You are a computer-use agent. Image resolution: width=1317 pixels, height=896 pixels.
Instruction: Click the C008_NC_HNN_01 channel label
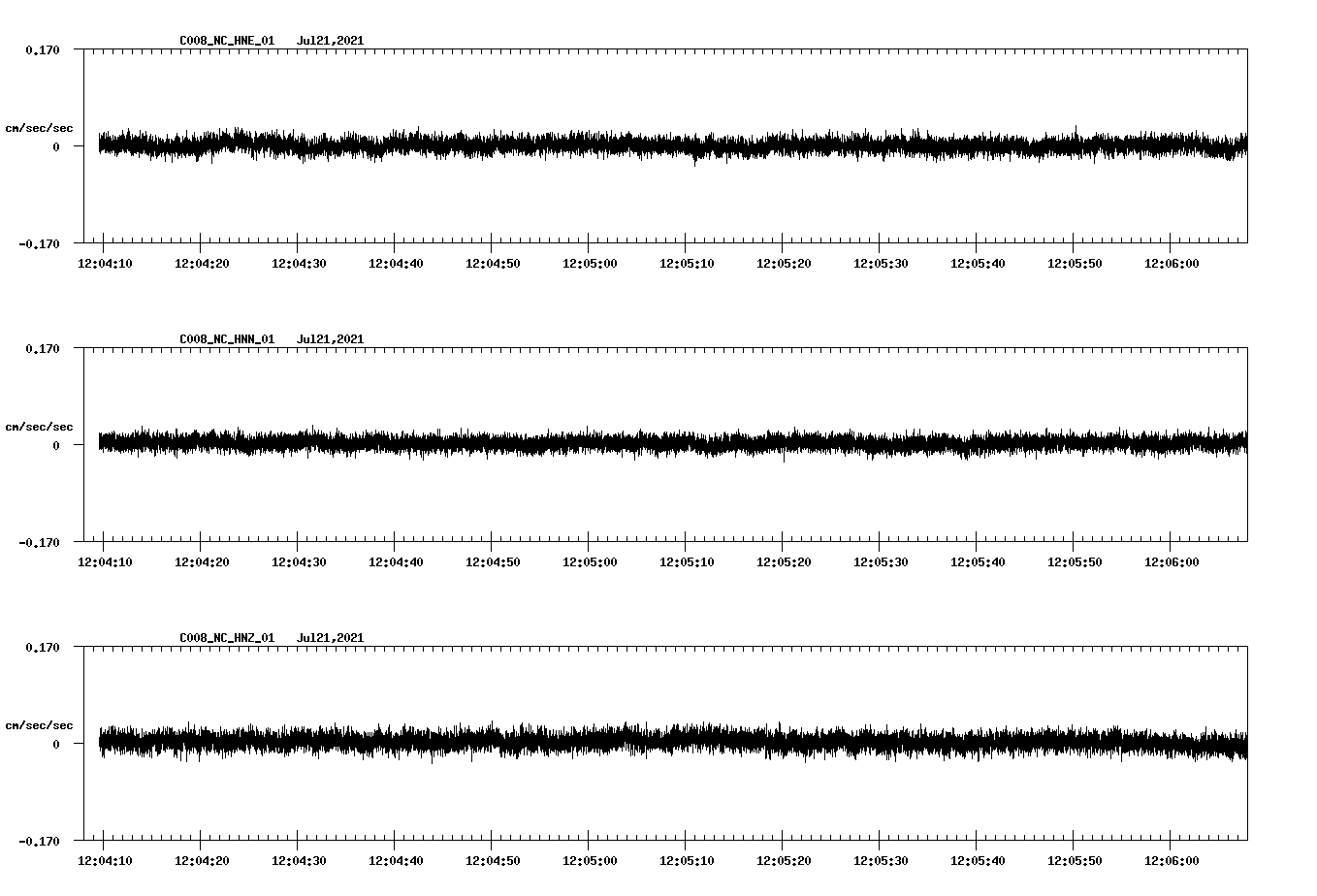coord(225,337)
